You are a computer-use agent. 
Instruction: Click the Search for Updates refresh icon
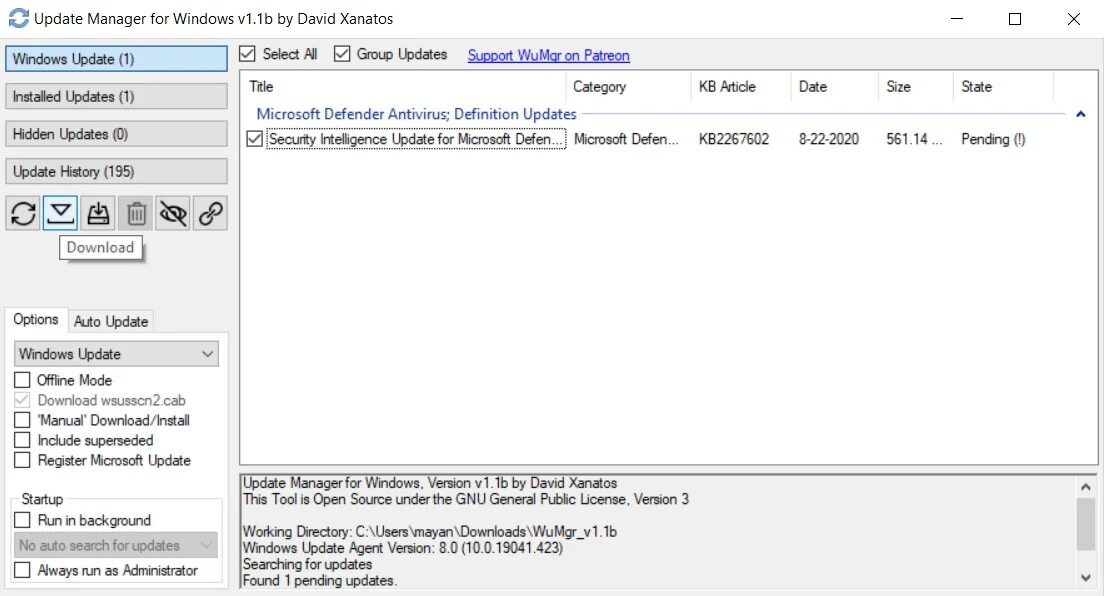[22, 213]
